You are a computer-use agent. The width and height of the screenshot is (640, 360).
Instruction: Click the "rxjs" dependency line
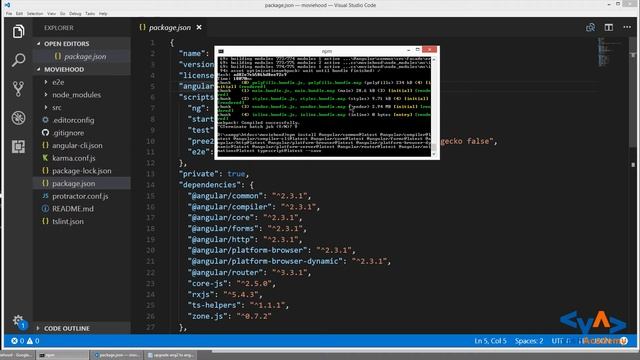[x=225, y=294]
